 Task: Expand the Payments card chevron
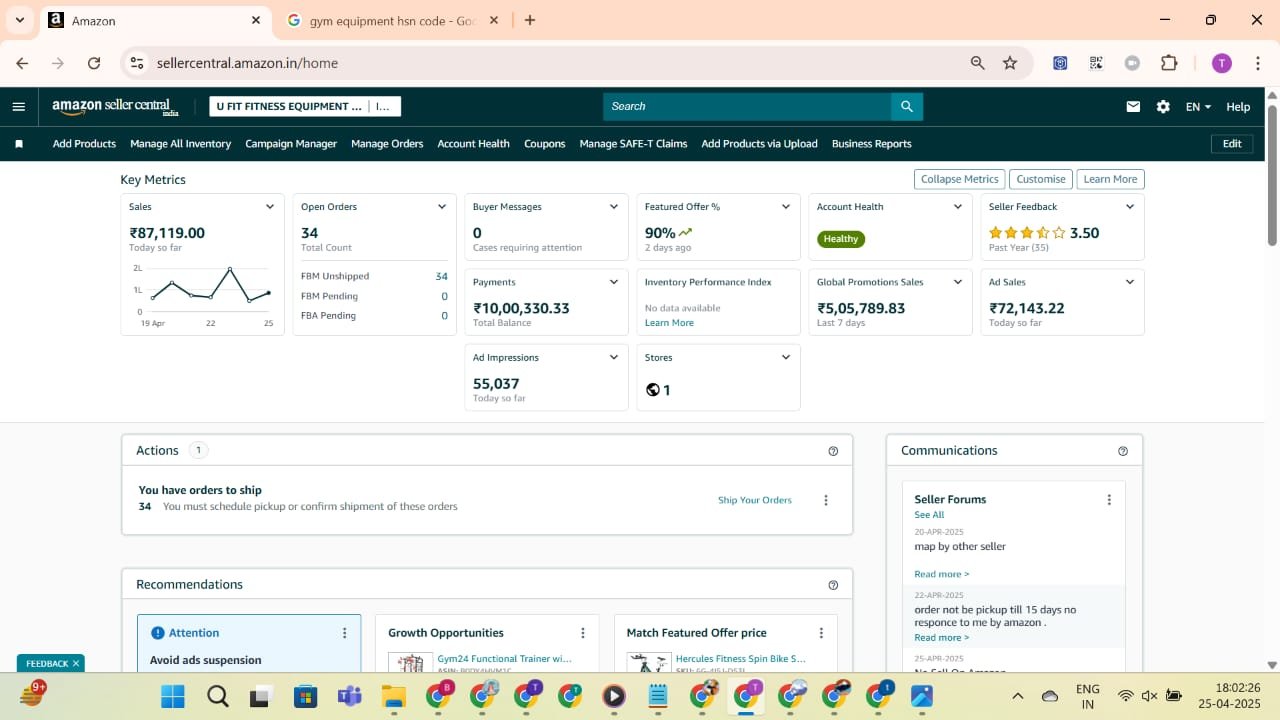(x=613, y=282)
